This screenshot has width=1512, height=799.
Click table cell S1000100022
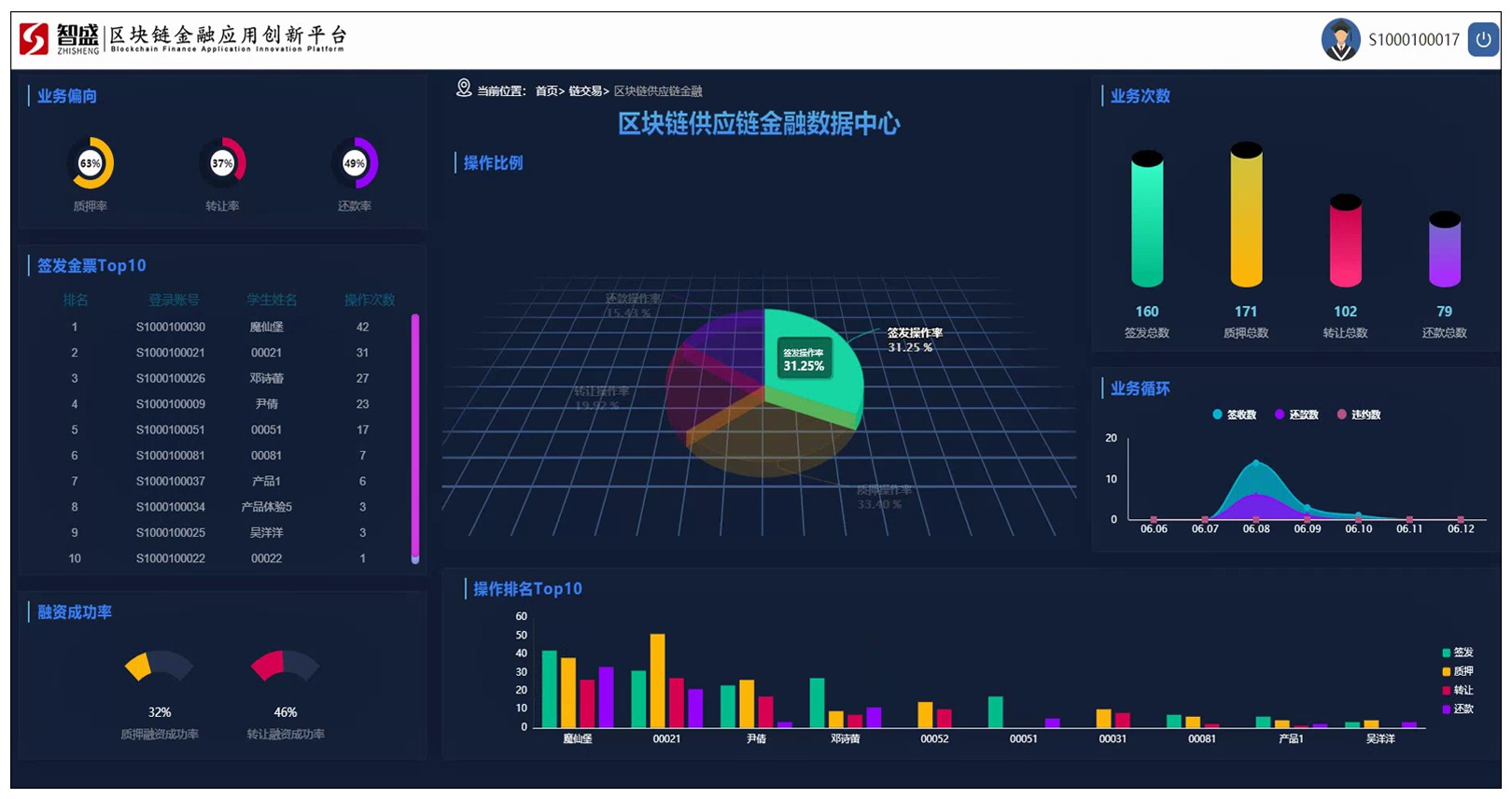[171, 558]
